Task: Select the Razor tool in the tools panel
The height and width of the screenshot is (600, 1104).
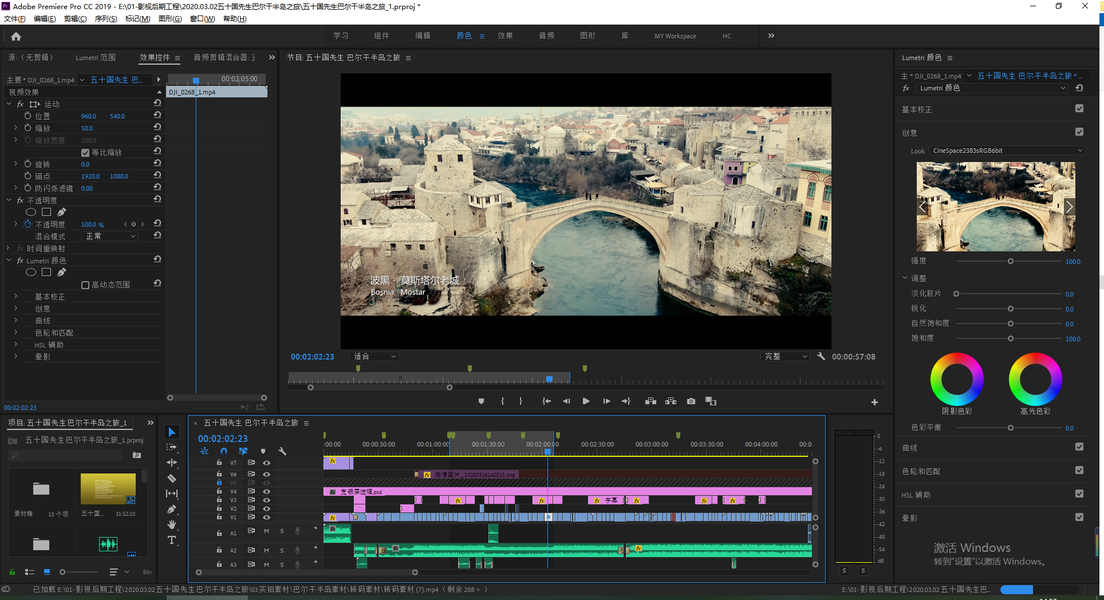Action: click(172, 479)
